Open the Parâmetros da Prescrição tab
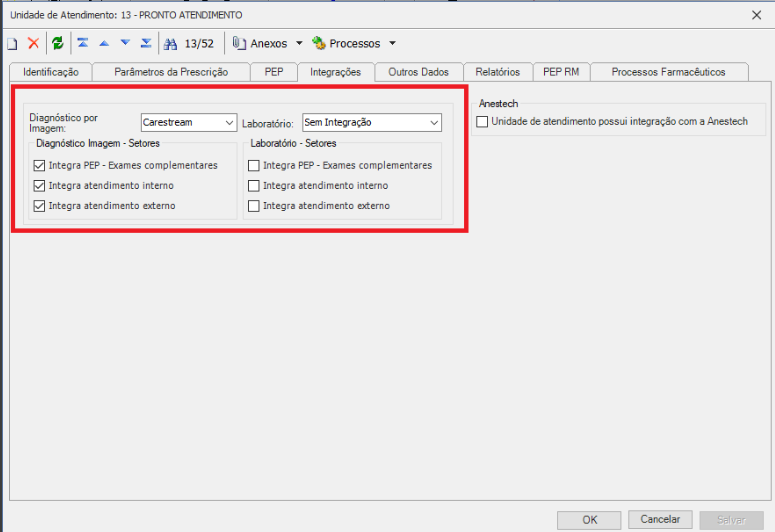Image resolution: width=775 pixels, height=532 pixels. pyautogui.click(x=171, y=72)
